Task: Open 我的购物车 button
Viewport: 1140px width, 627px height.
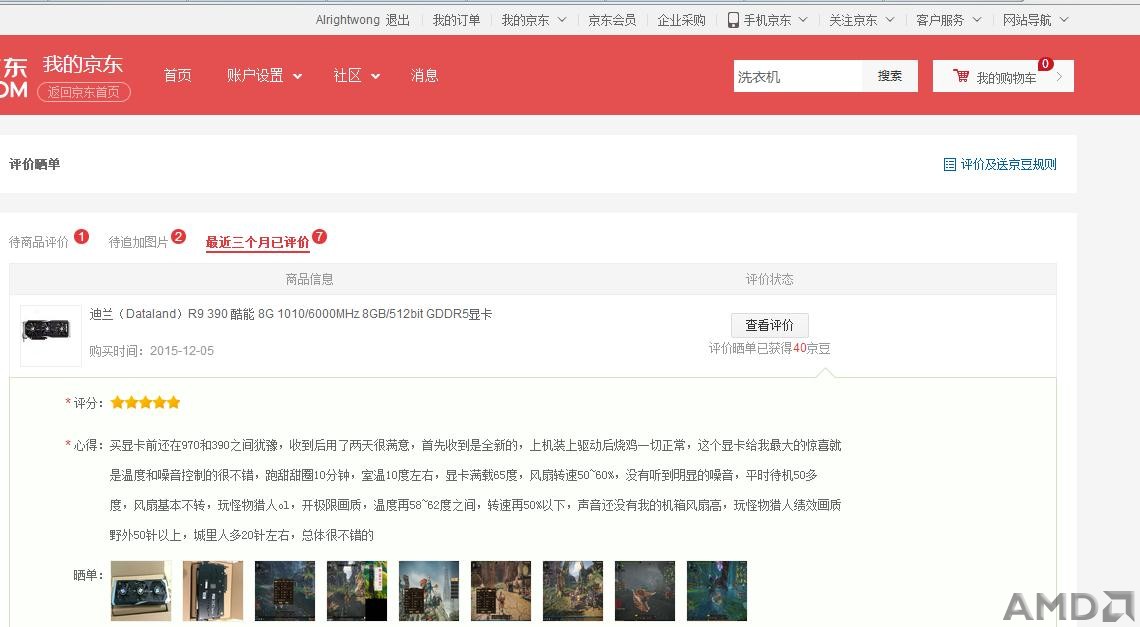Action: pyautogui.click(x=1003, y=76)
